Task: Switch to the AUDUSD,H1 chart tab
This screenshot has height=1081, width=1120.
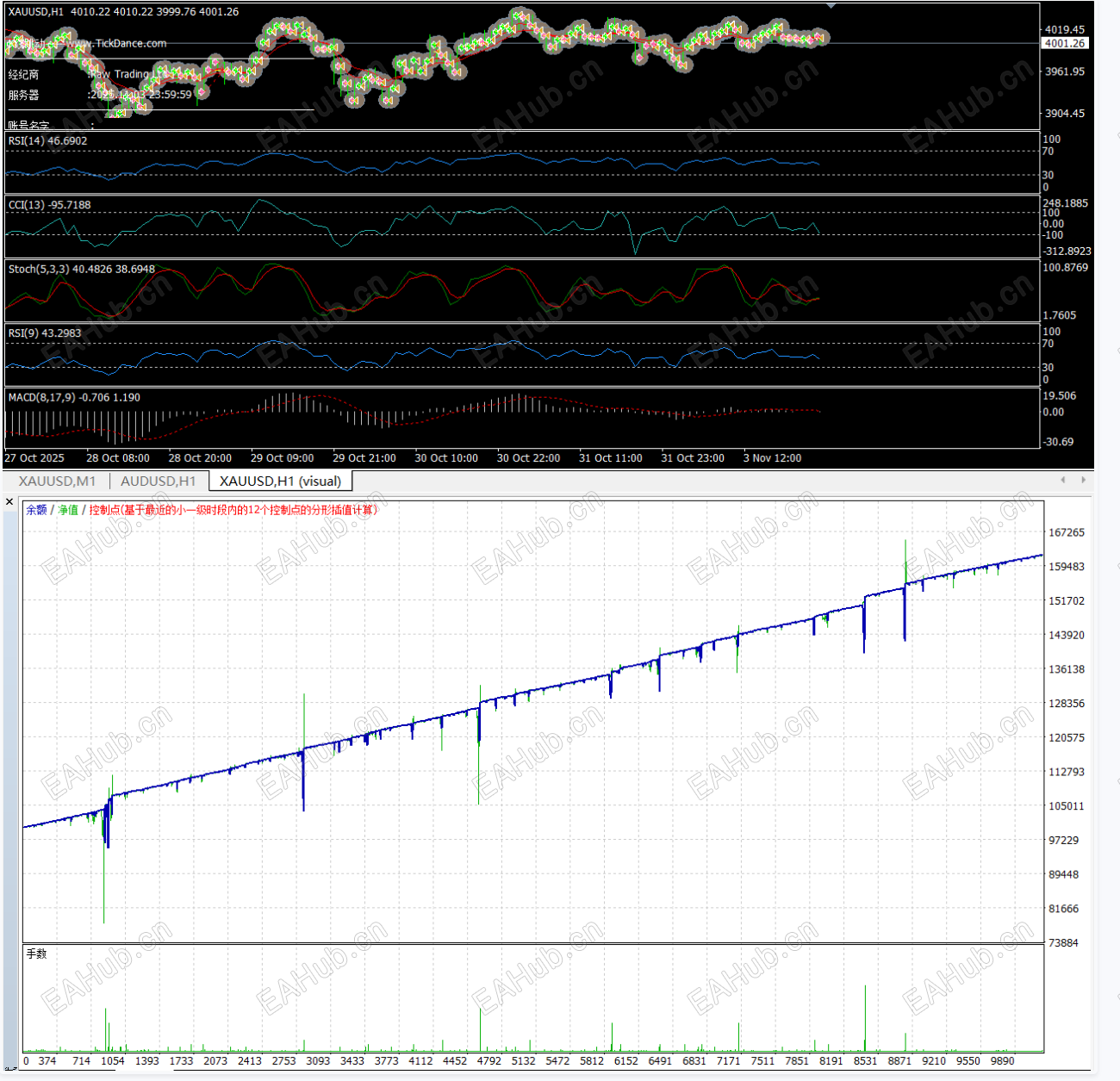Action: 158,481
